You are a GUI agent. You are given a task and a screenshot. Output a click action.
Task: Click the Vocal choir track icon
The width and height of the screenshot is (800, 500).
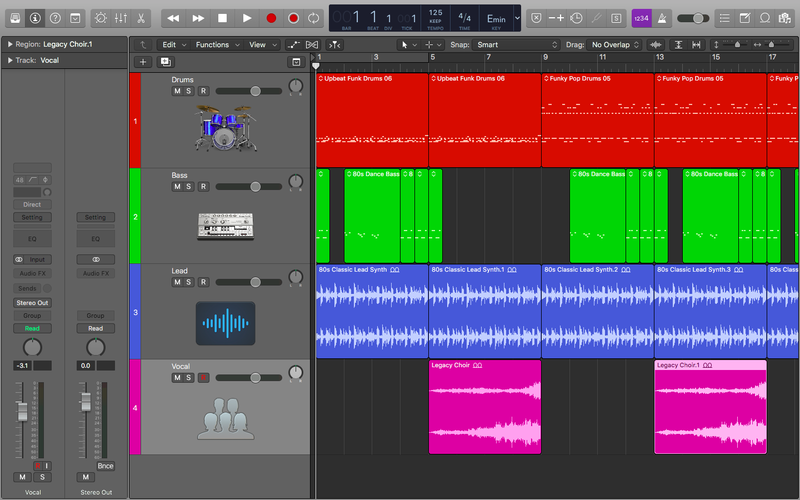(x=223, y=418)
